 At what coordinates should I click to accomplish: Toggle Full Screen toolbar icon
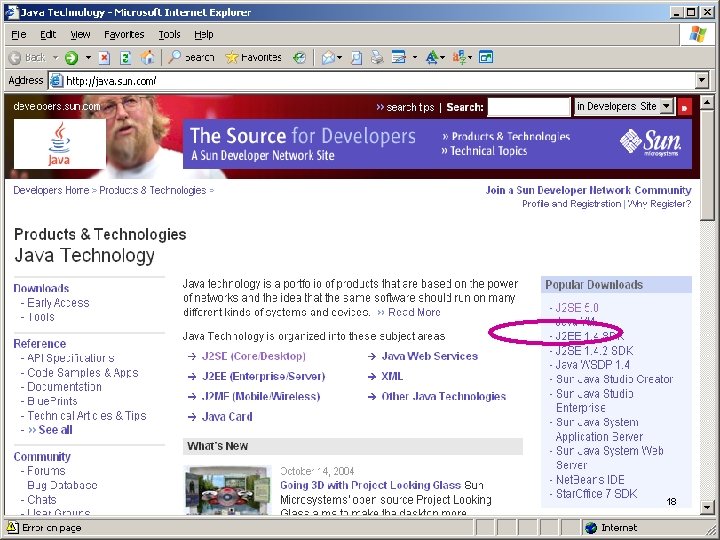point(486,57)
